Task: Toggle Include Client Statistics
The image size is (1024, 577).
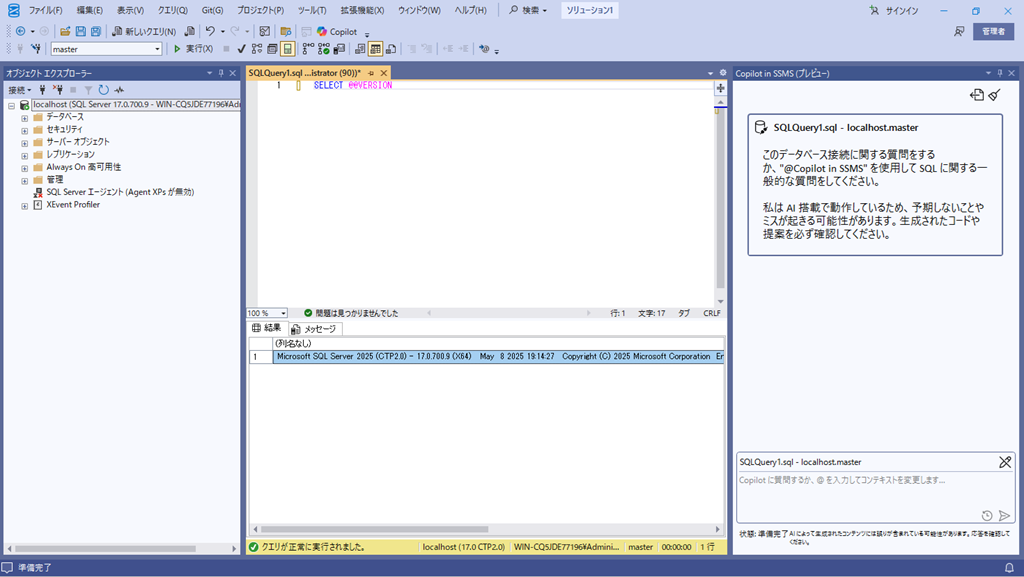Action: (339, 49)
